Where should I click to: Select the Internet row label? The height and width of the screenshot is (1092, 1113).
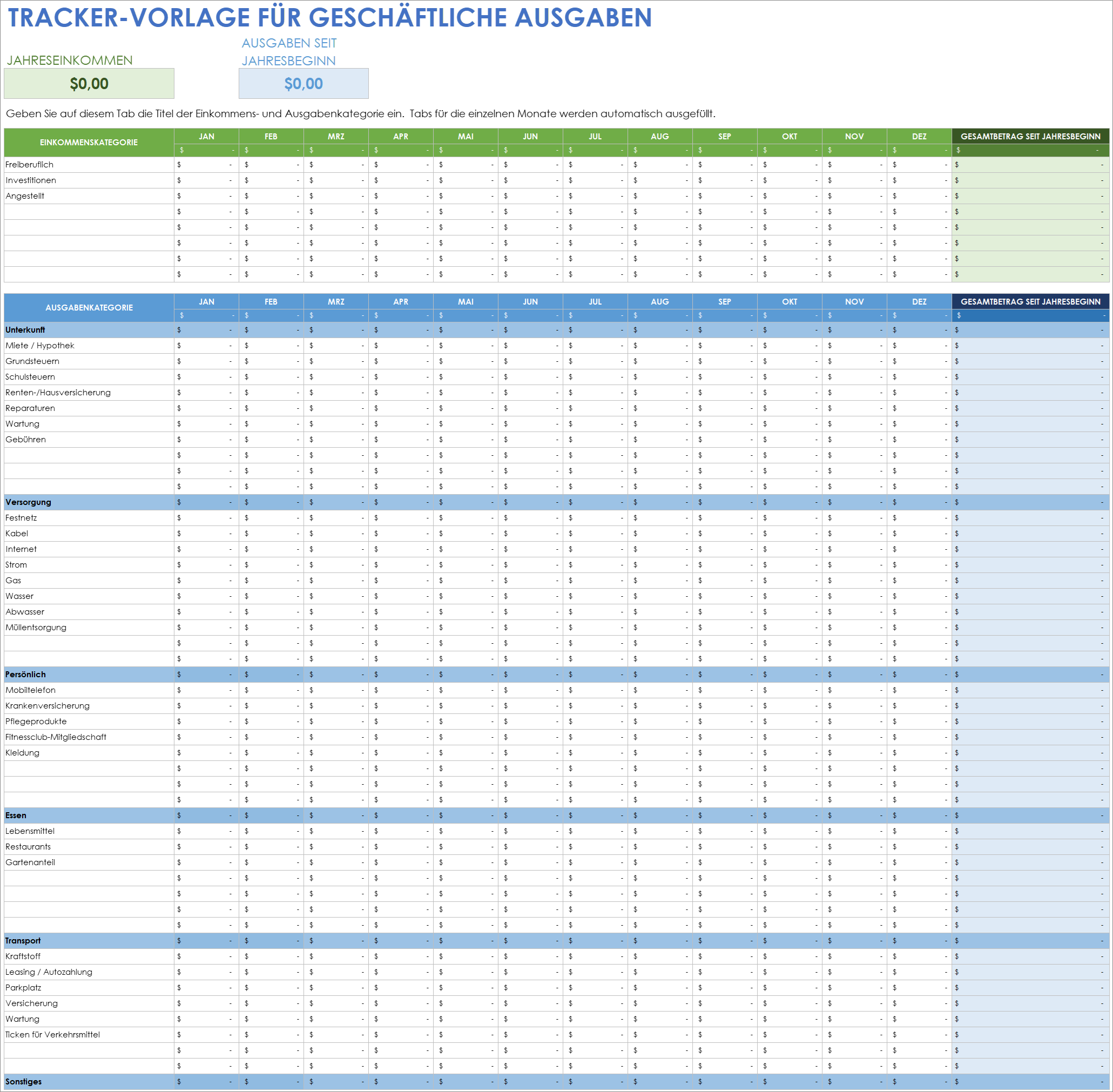point(89,549)
